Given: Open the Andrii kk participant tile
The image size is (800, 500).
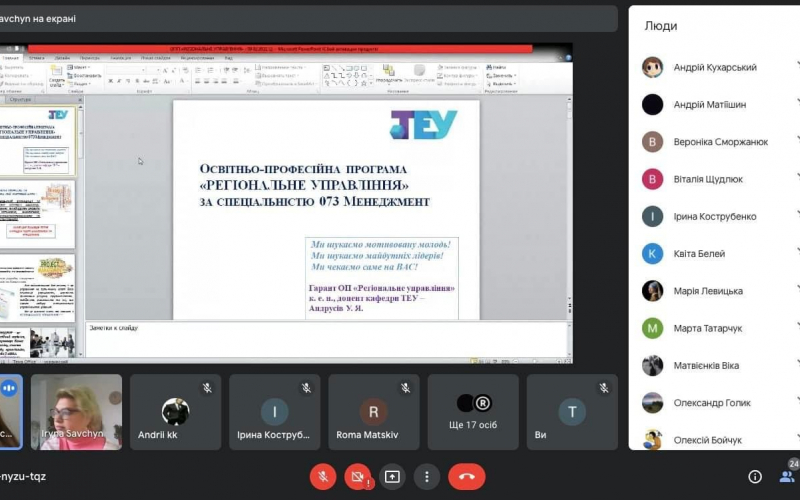Looking at the screenshot, I should point(176,412).
